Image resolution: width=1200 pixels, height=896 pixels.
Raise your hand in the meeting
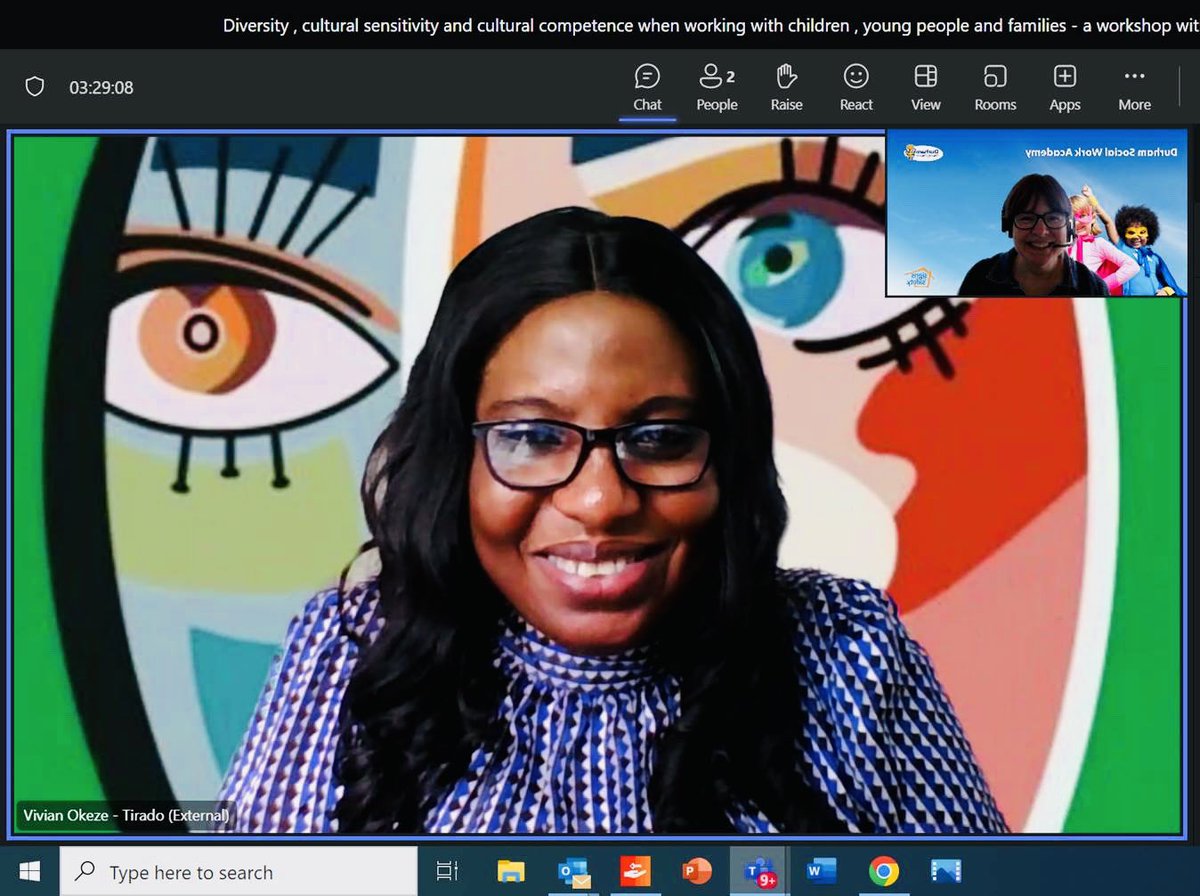[787, 88]
